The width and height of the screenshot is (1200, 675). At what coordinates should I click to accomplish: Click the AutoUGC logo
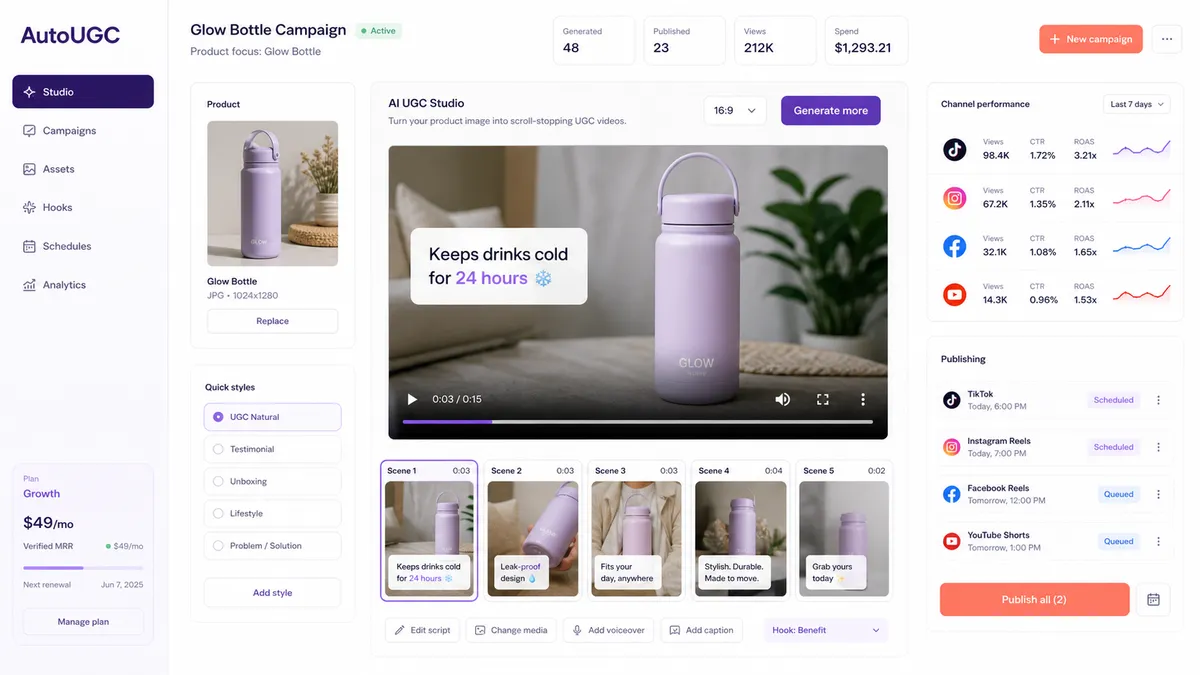coord(70,35)
